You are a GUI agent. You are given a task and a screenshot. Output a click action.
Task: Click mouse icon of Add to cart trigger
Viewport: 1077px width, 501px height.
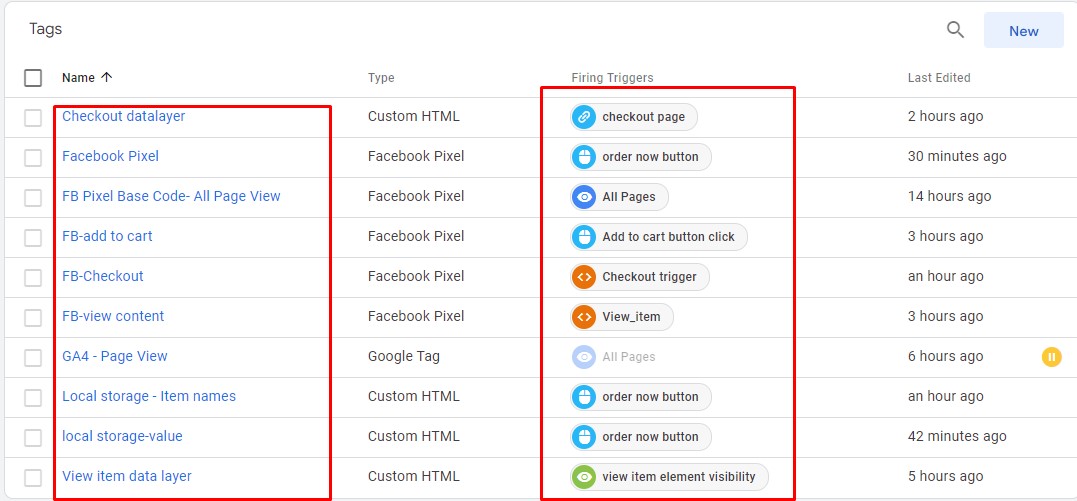584,237
